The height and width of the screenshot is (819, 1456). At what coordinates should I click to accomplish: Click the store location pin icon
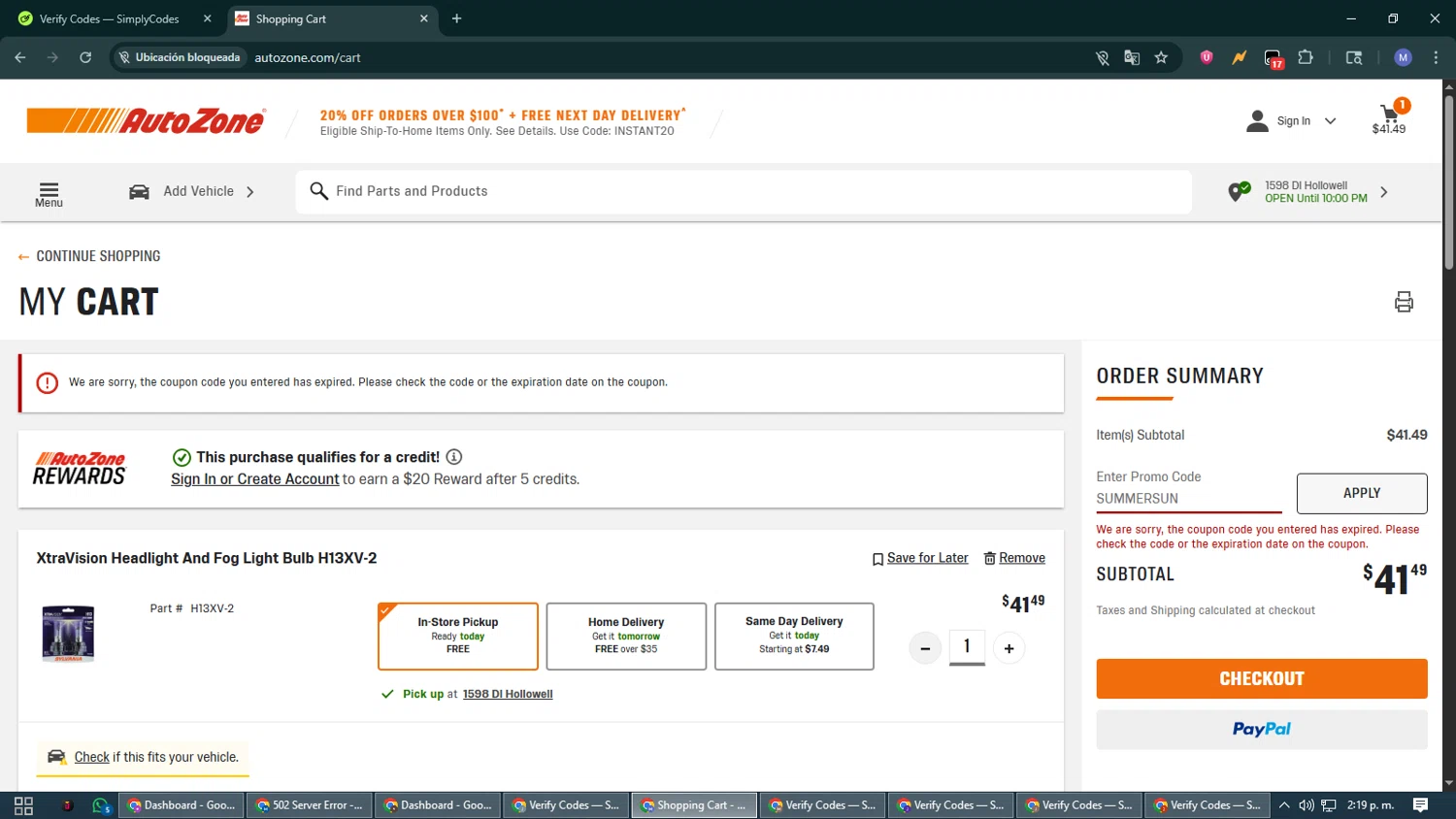click(1239, 192)
